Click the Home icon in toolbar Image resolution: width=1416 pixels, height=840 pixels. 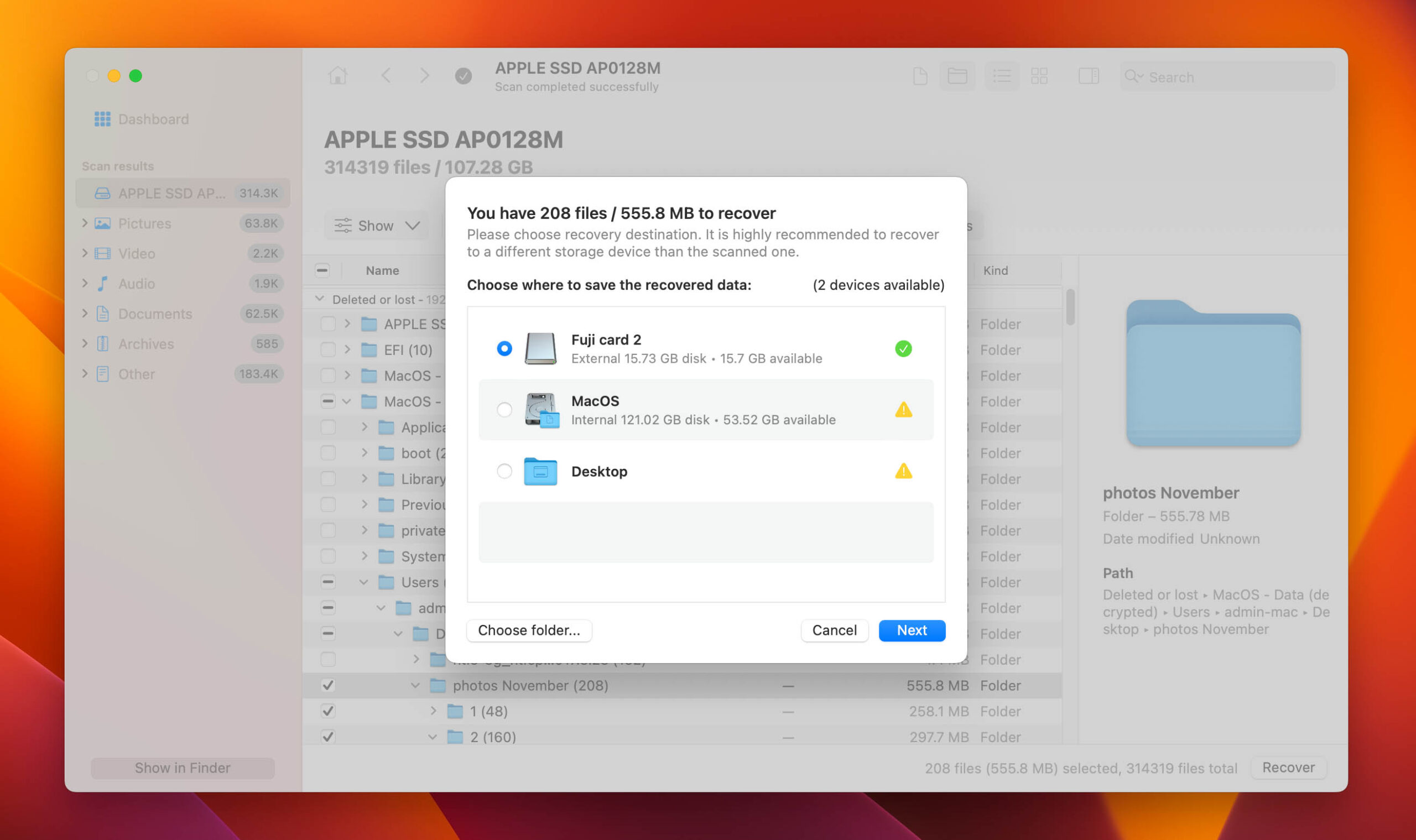coord(337,76)
